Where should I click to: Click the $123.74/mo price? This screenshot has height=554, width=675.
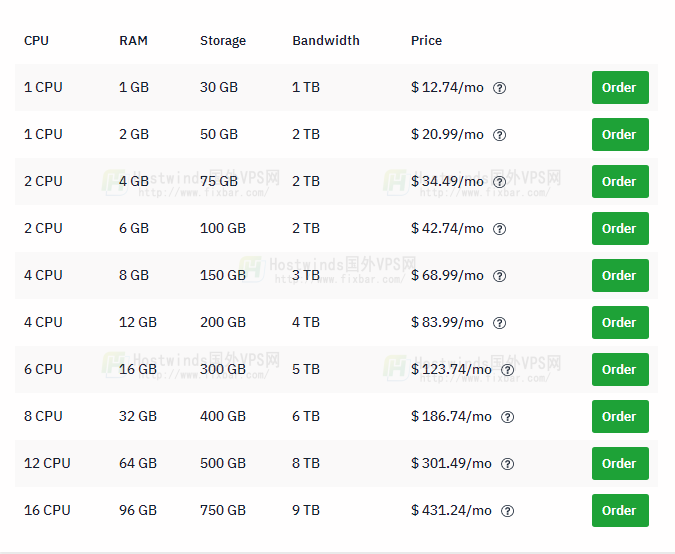coord(451,369)
